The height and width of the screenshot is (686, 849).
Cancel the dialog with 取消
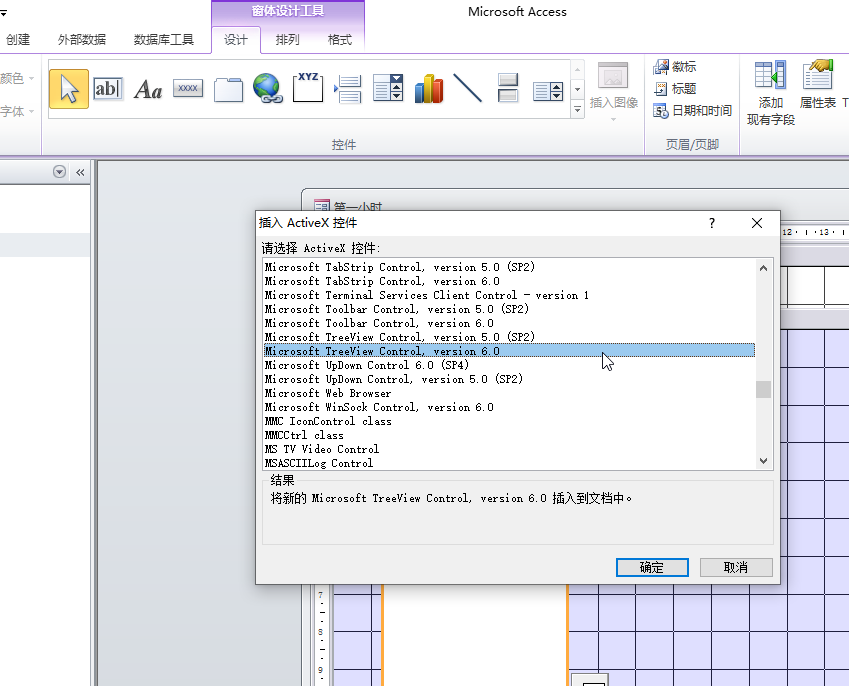(736, 567)
